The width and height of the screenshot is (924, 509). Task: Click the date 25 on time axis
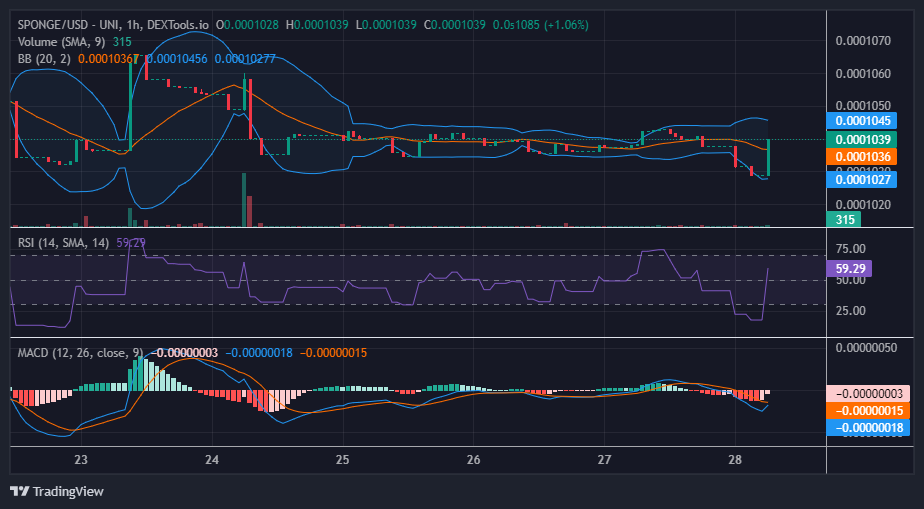[343, 460]
